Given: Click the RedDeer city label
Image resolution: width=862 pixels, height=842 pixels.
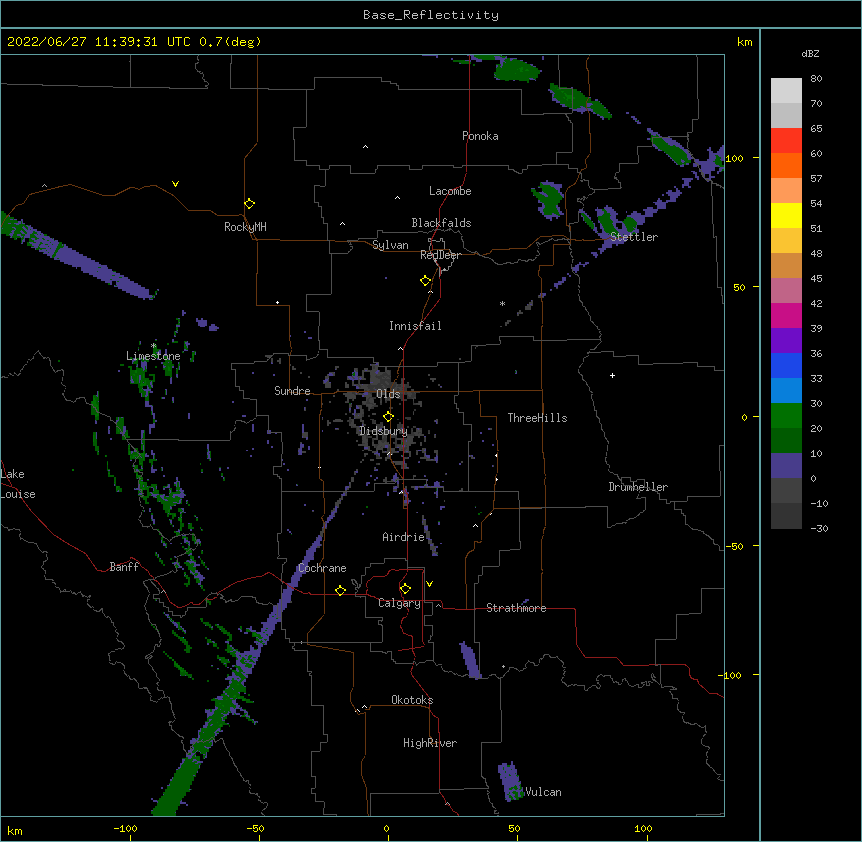Looking at the screenshot, I should tap(440, 255).
